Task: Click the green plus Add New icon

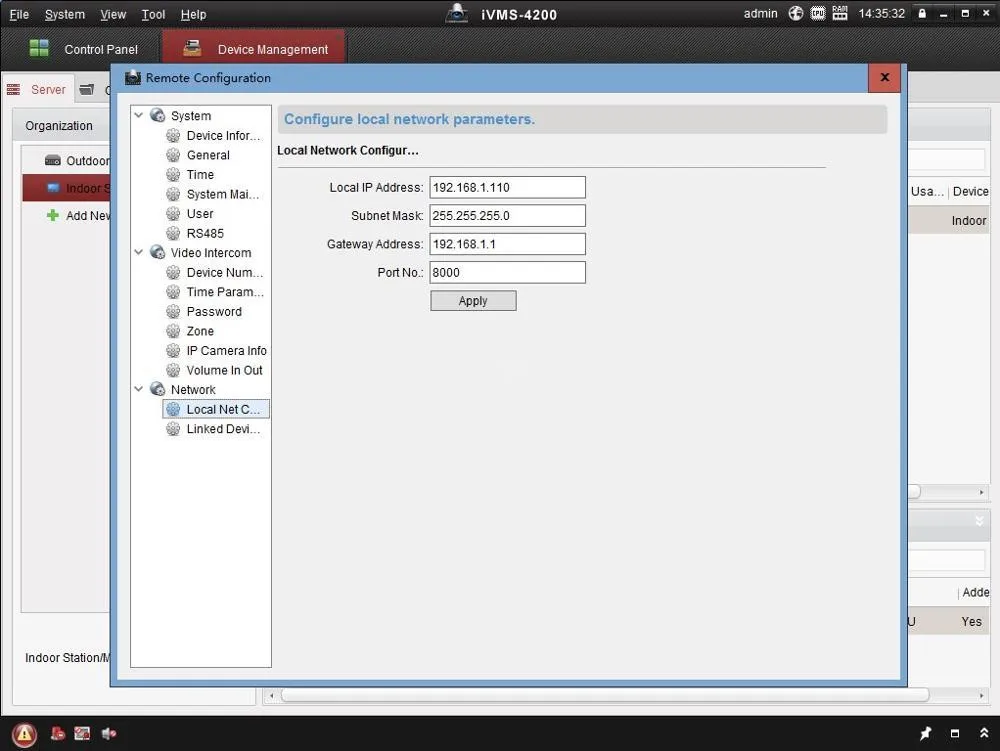Action: [x=53, y=215]
